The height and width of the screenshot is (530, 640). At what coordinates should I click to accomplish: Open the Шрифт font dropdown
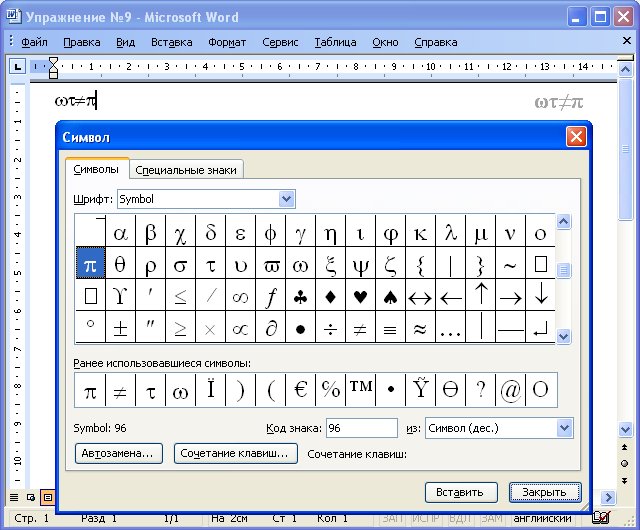pos(287,199)
